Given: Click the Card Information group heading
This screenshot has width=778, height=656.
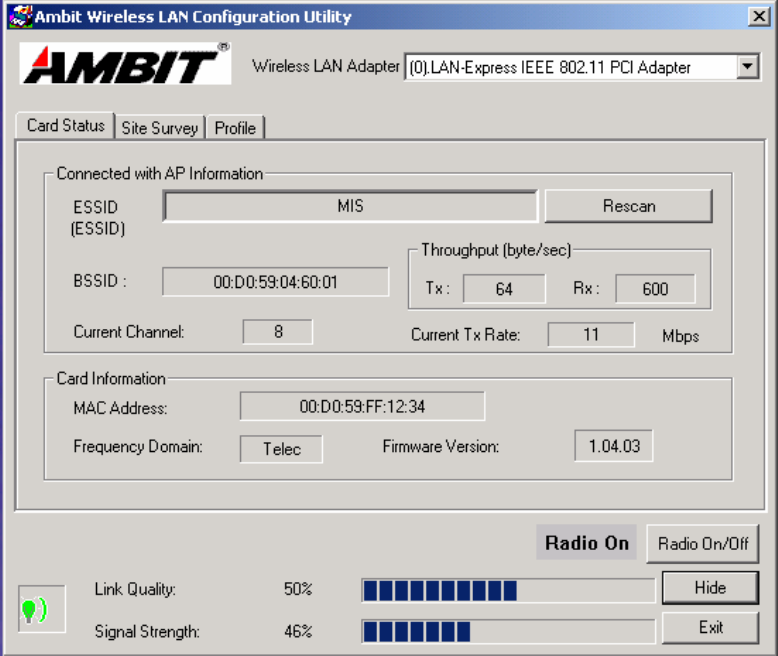Looking at the screenshot, I should pyautogui.click(x=111, y=379).
